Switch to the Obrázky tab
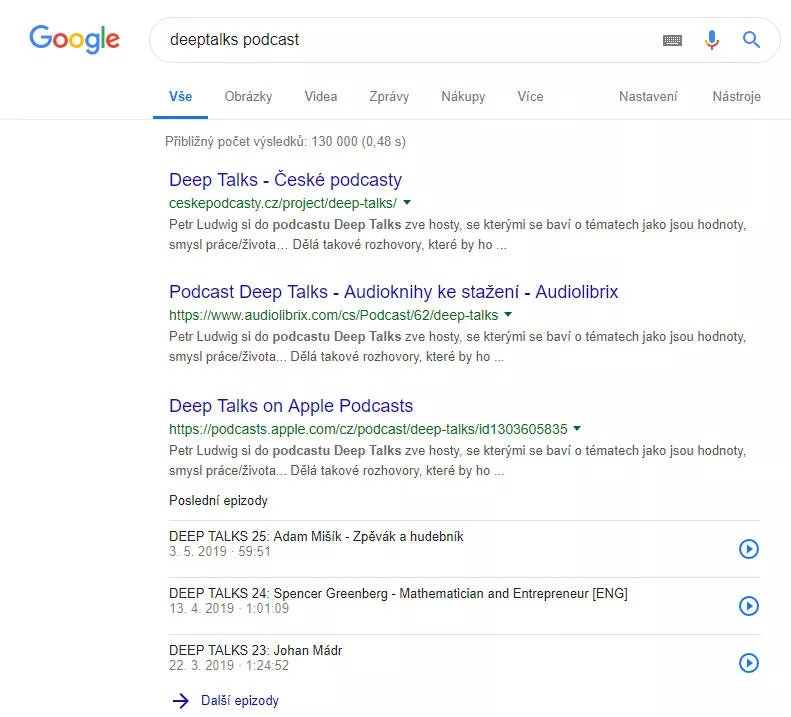 click(248, 96)
